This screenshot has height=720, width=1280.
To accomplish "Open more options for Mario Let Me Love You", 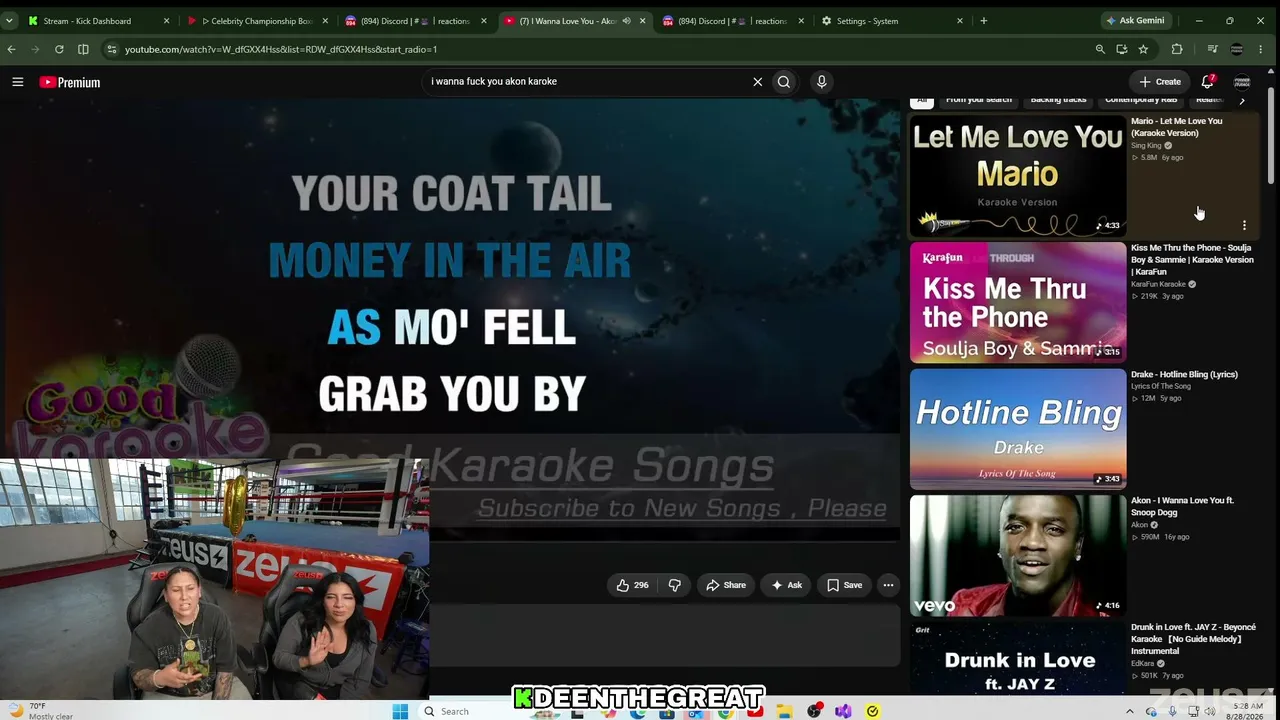I will [x=1244, y=226].
